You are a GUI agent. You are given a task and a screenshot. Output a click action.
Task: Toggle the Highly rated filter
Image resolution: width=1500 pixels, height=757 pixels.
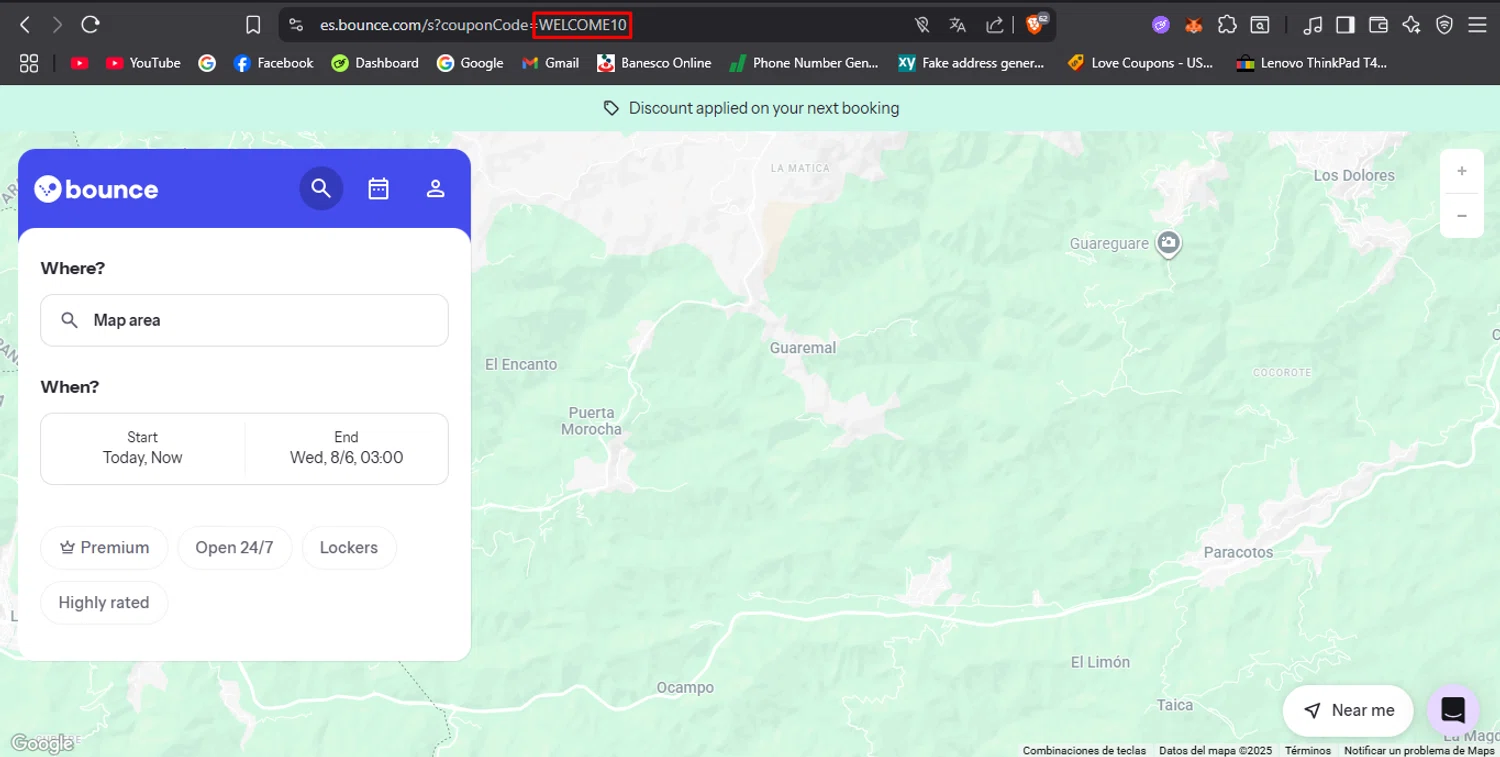click(104, 603)
